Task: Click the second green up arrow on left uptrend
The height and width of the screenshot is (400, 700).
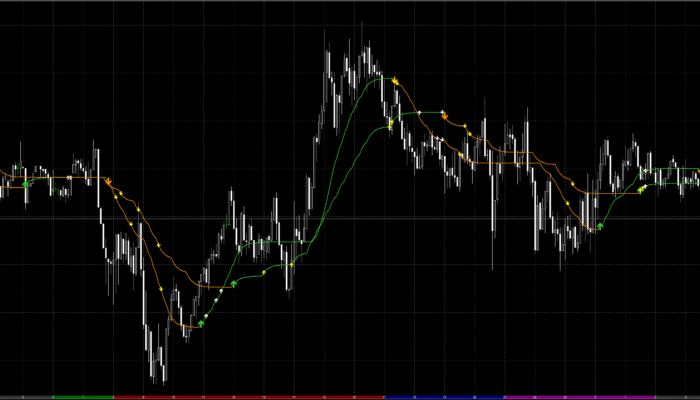Action: [x=234, y=284]
